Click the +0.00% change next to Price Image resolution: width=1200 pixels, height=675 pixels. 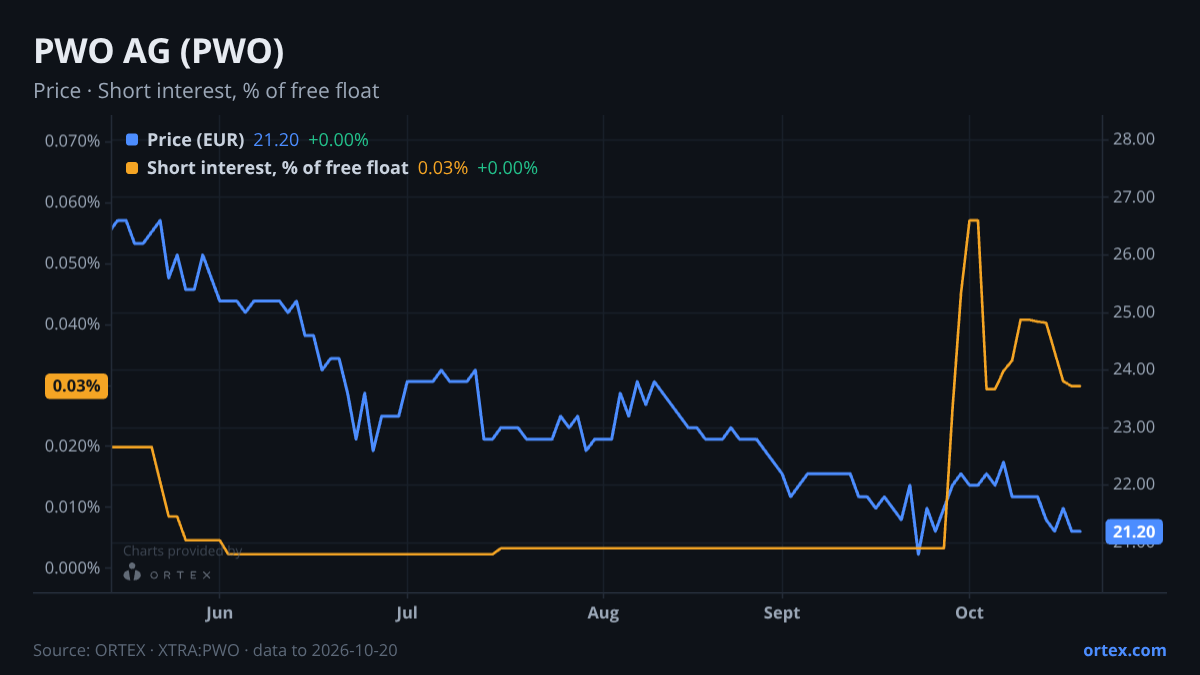pos(338,140)
